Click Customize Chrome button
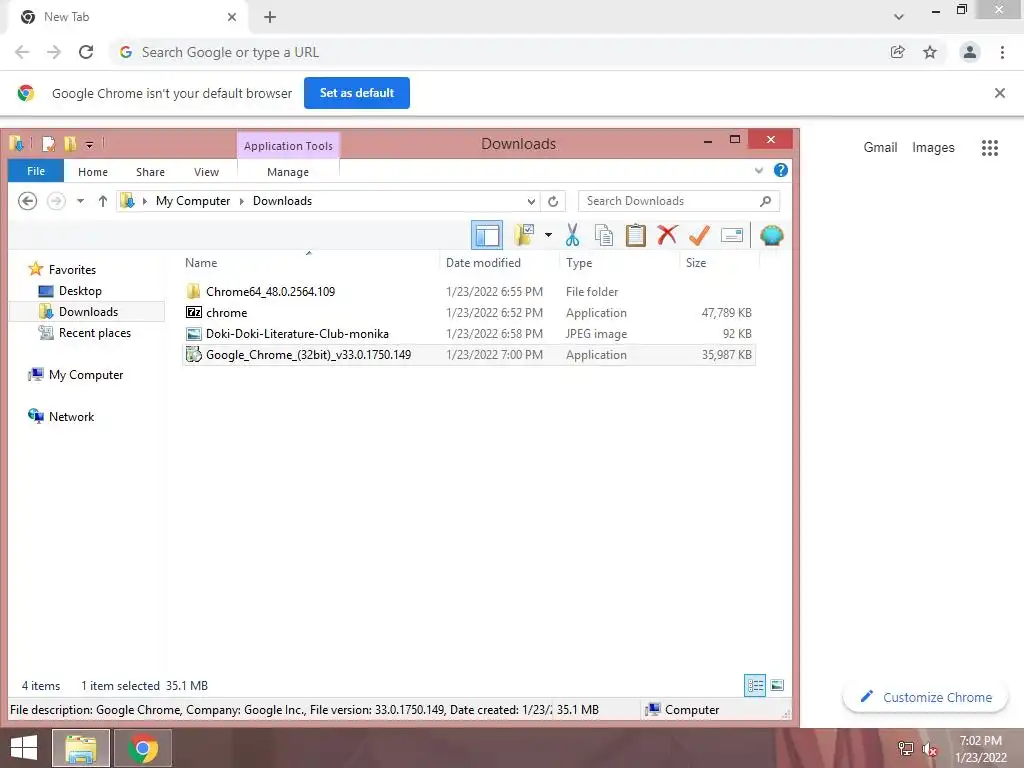The height and width of the screenshot is (768, 1024). 925,697
